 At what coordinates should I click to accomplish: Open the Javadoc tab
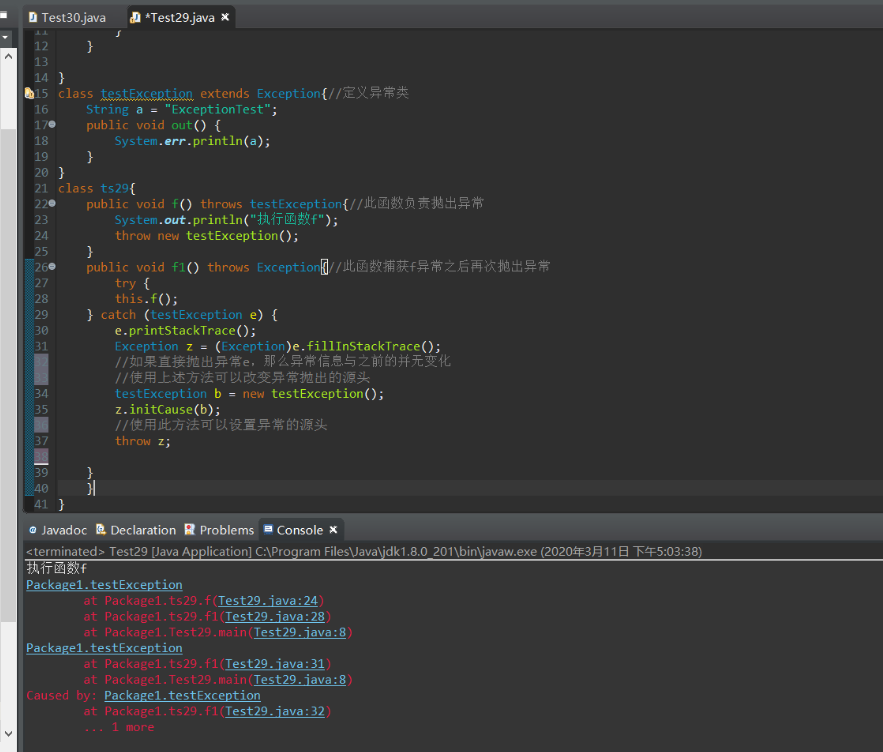[64, 530]
